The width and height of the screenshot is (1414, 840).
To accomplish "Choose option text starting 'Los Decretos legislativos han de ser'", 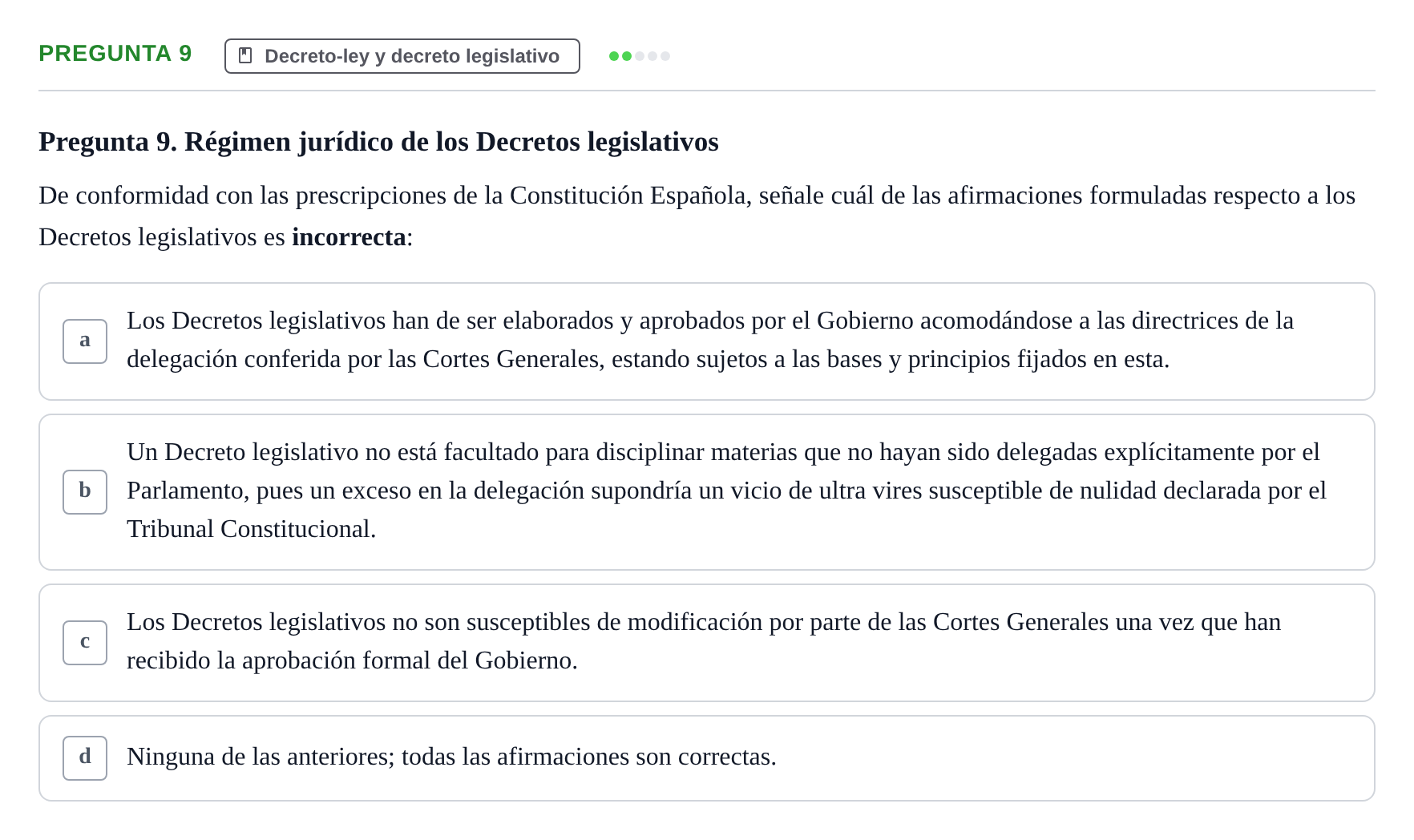I will [x=710, y=340].
